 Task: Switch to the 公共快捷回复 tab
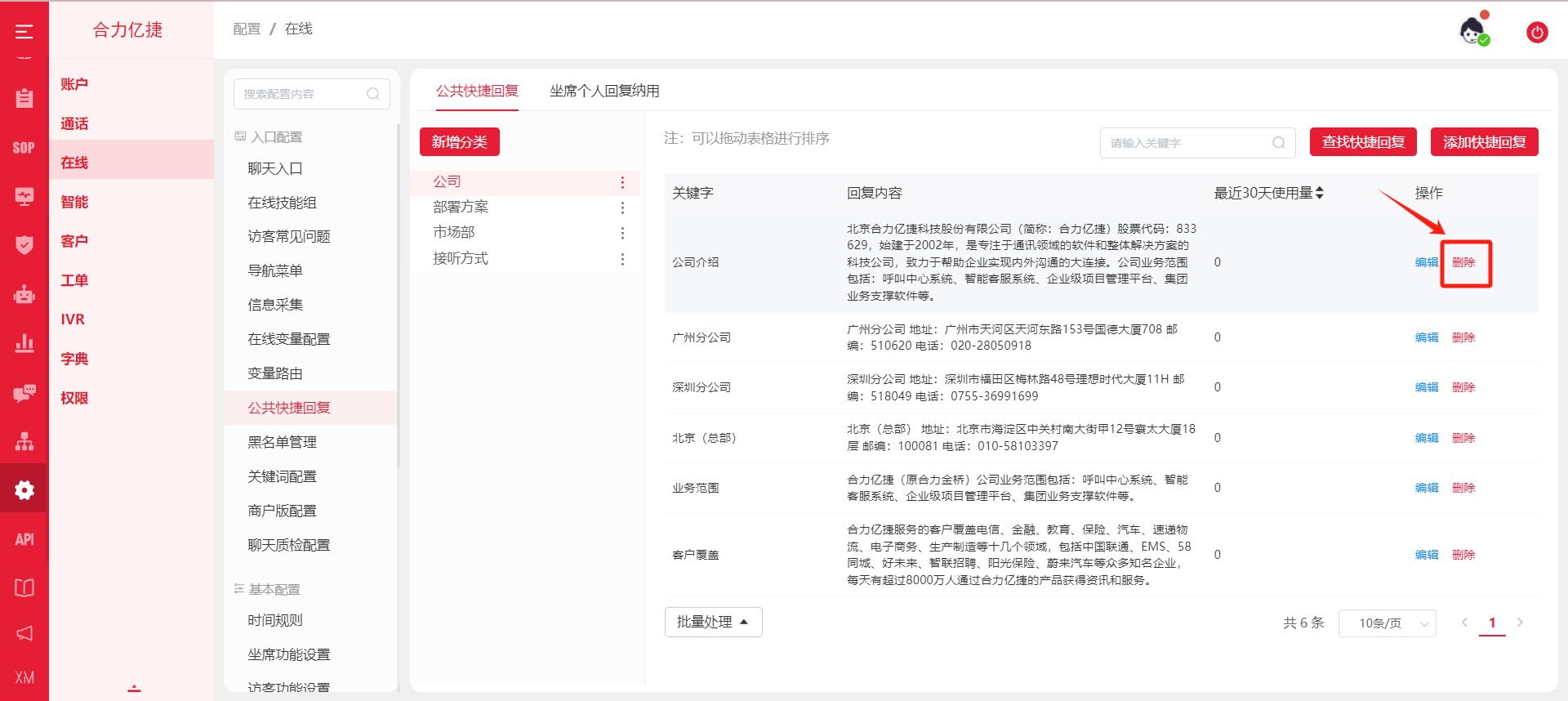coord(477,91)
